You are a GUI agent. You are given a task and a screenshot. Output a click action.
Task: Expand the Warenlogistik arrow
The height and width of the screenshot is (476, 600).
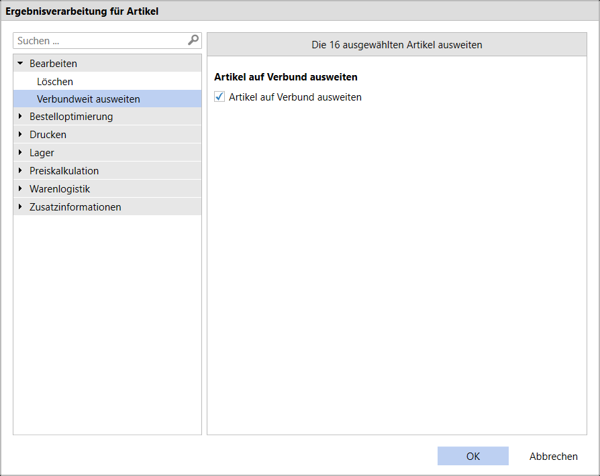[x=20, y=189]
